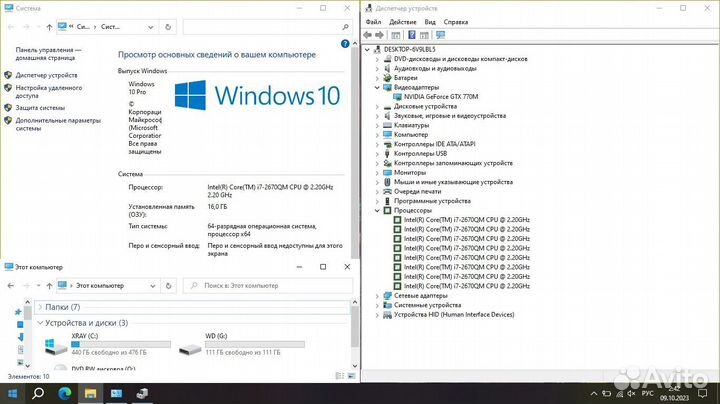The width and height of the screenshot is (720, 404).
Task: Show hidden tray icons chevron
Action: click(x=594, y=394)
